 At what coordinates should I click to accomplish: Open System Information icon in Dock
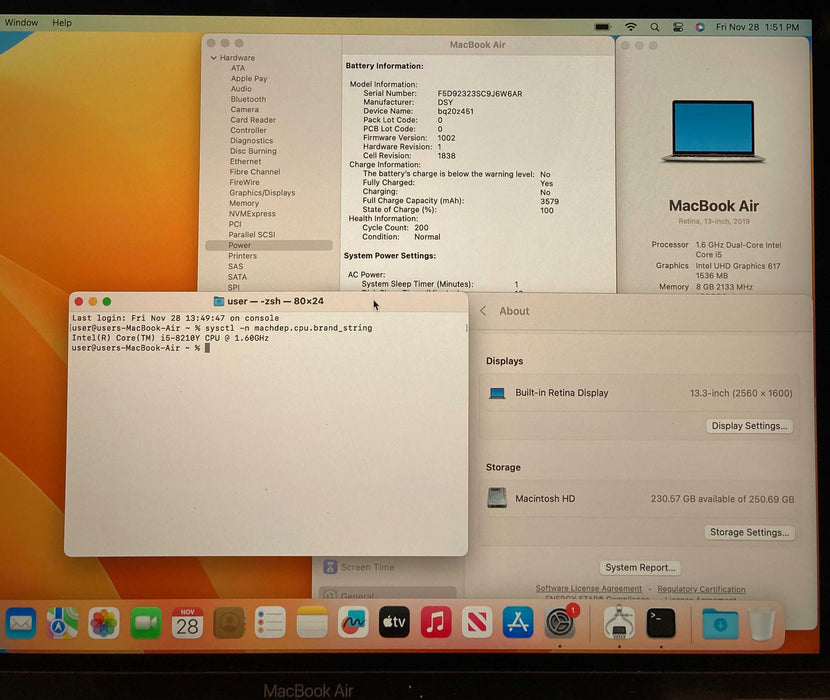coord(619,623)
